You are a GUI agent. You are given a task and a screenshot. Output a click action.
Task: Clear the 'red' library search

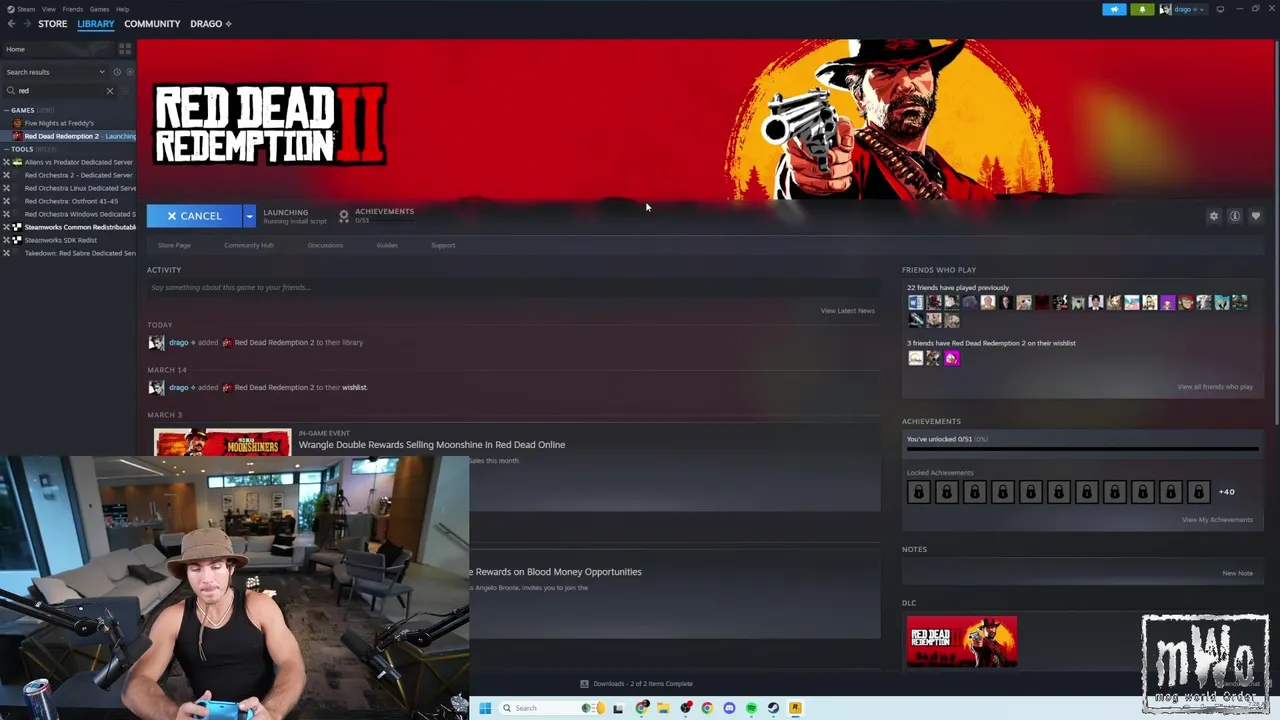coord(110,91)
